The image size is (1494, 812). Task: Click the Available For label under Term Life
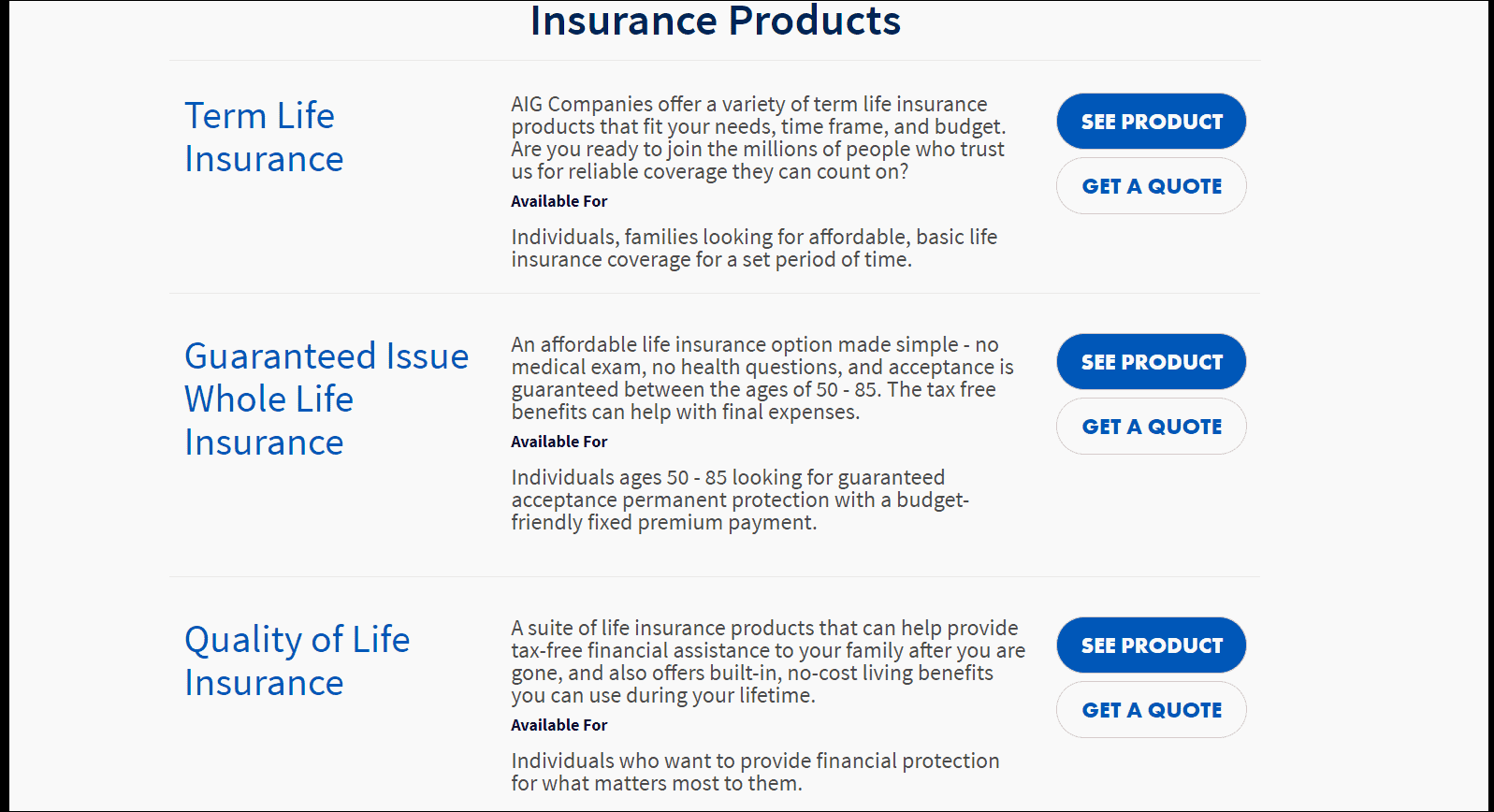click(559, 201)
